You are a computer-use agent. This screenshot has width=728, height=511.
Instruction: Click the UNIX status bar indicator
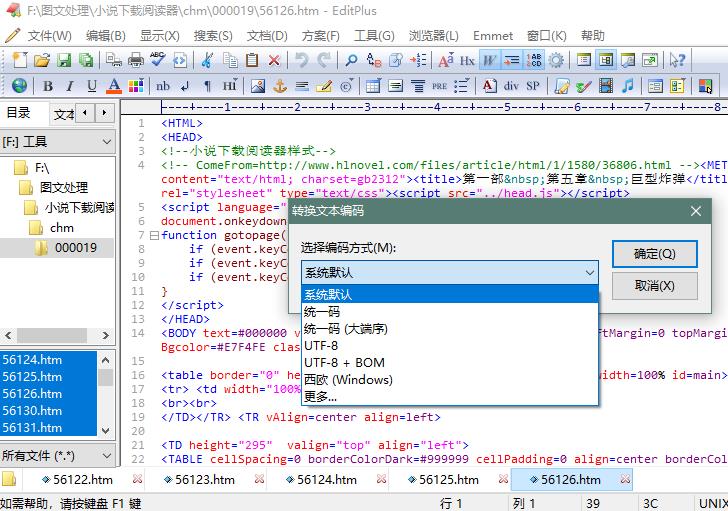click(x=713, y=504)
